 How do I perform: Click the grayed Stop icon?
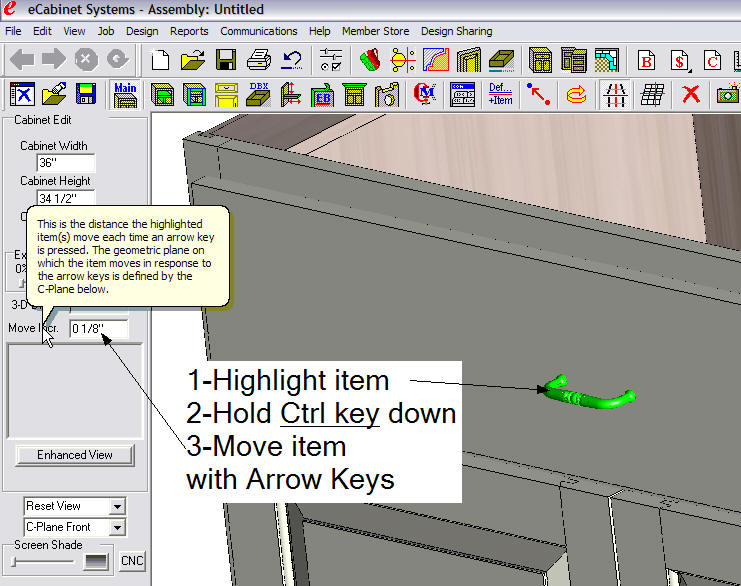click(x=86, y=60)
